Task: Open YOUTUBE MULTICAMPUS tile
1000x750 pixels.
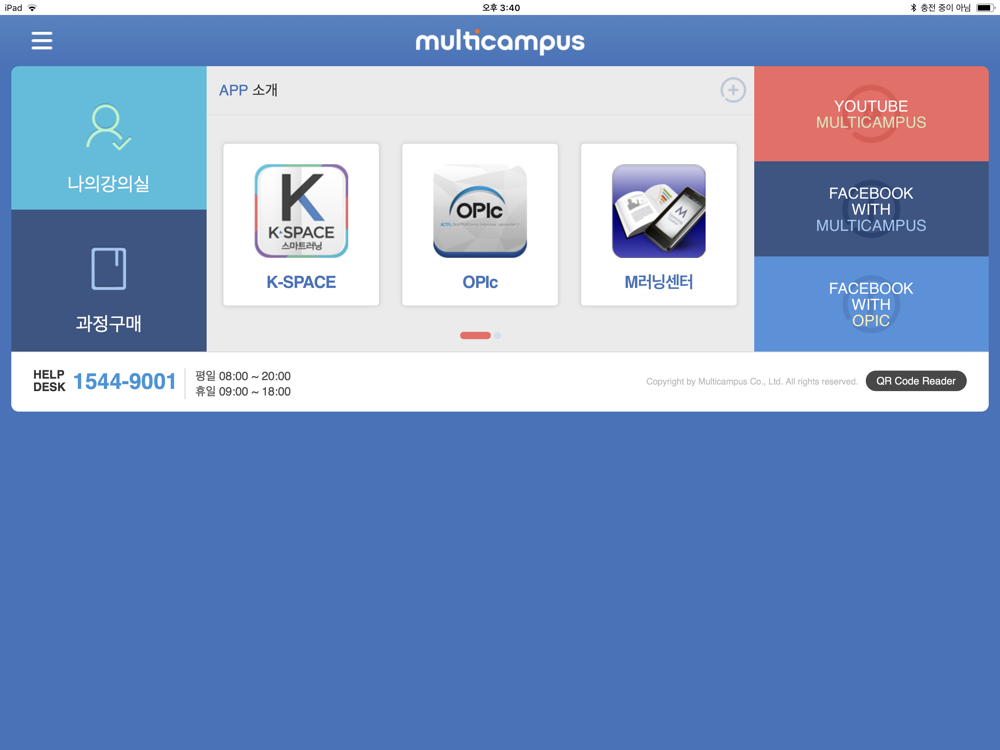Action: click(x=871, y=114)
